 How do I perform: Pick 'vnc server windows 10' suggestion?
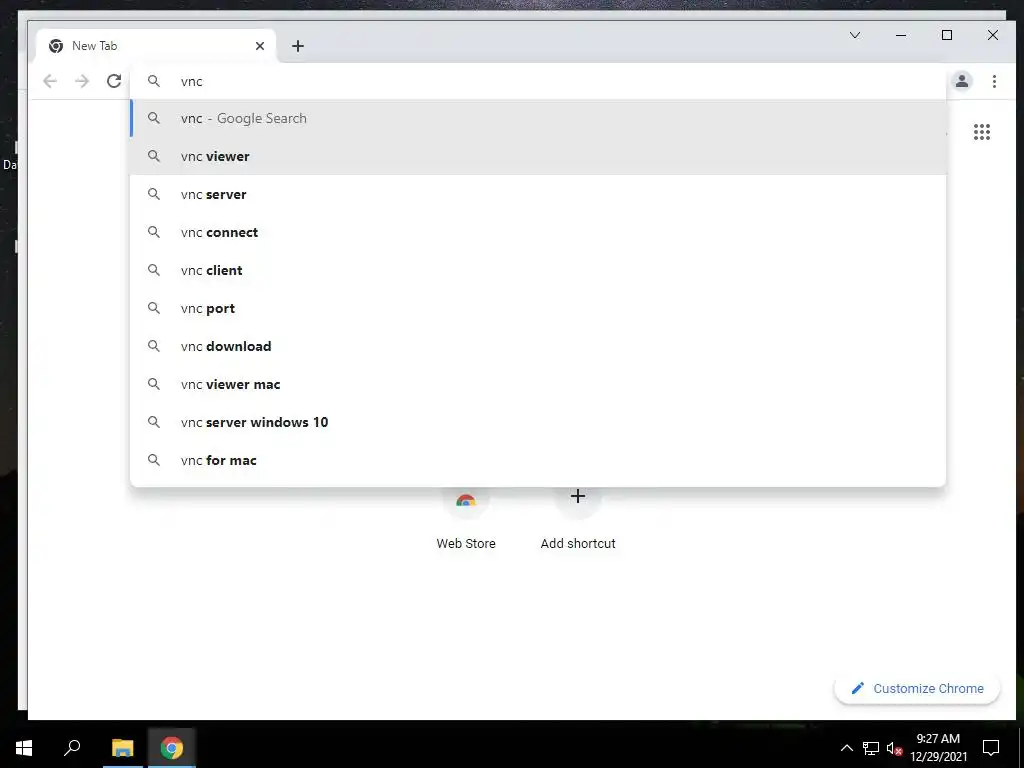point(538,422)
